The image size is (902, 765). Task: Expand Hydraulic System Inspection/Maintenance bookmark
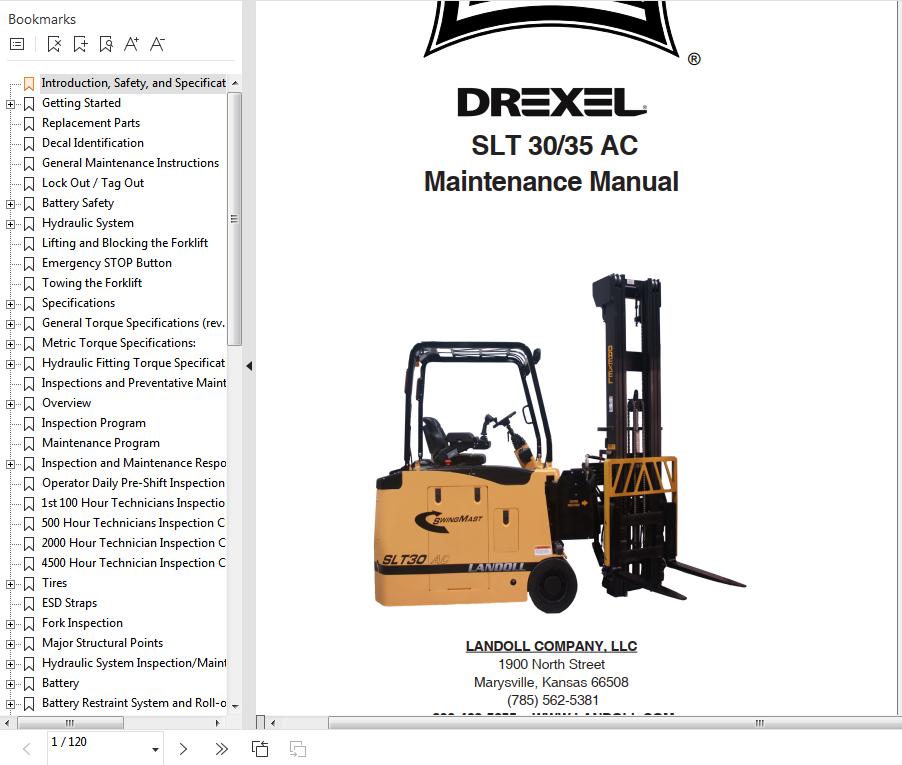pos(10,664)
